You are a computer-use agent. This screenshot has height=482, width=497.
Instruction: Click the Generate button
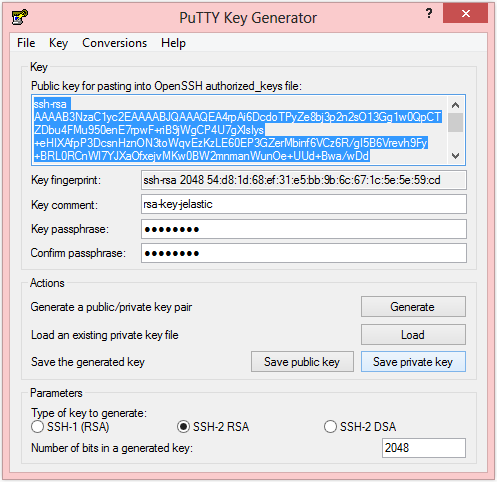click(x=413, y=307)
